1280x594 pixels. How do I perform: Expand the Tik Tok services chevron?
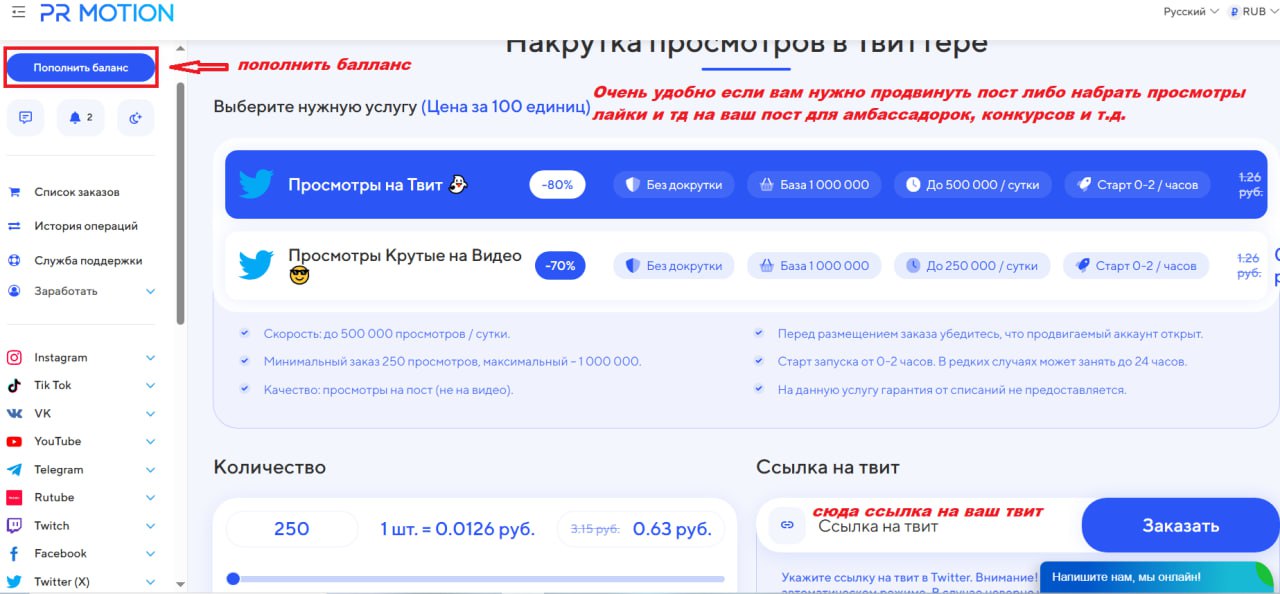tap(151, 385)
